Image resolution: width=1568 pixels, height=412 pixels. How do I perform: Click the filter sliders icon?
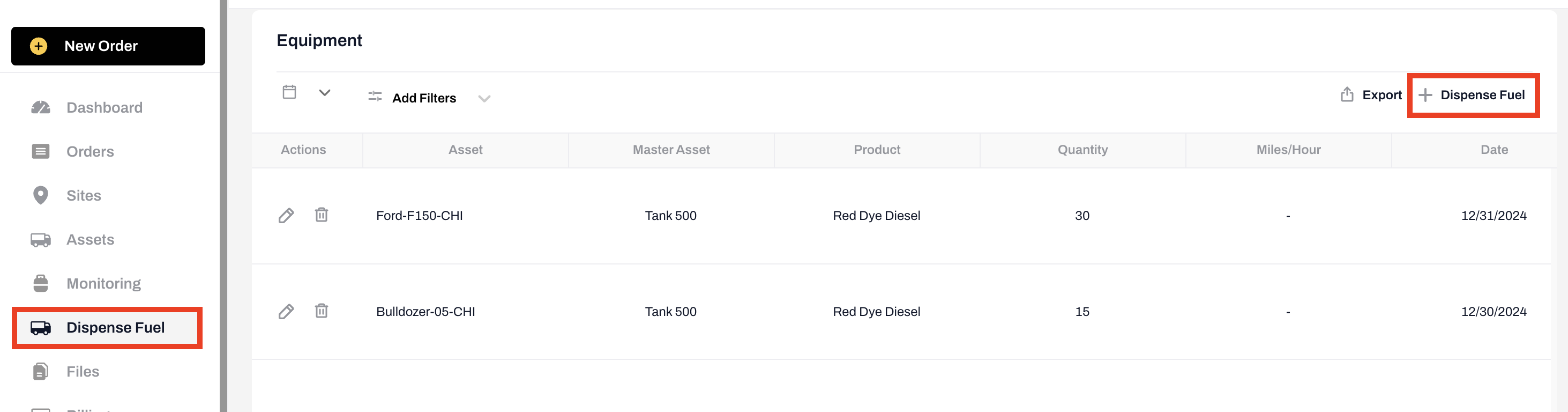pos(375,97)
